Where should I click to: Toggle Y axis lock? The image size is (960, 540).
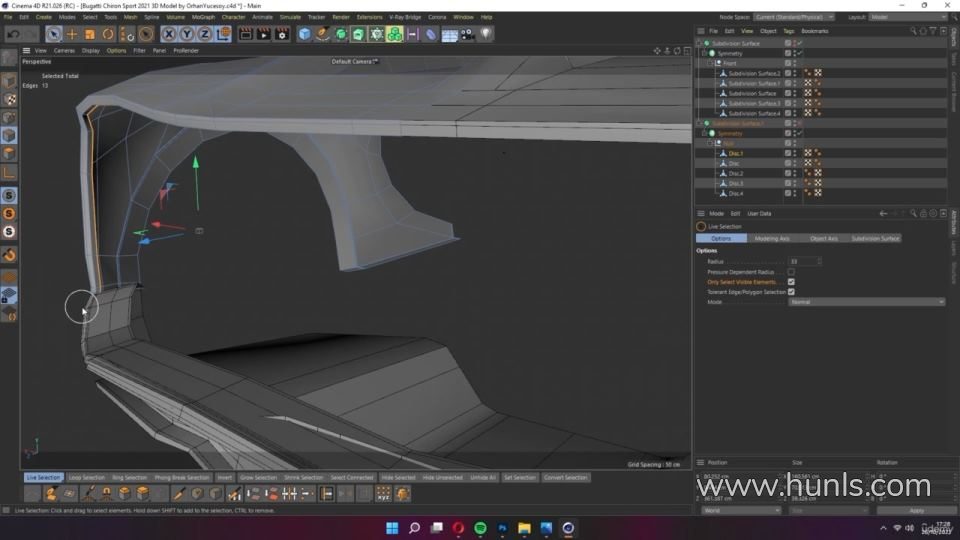click(x=187, y=34)
